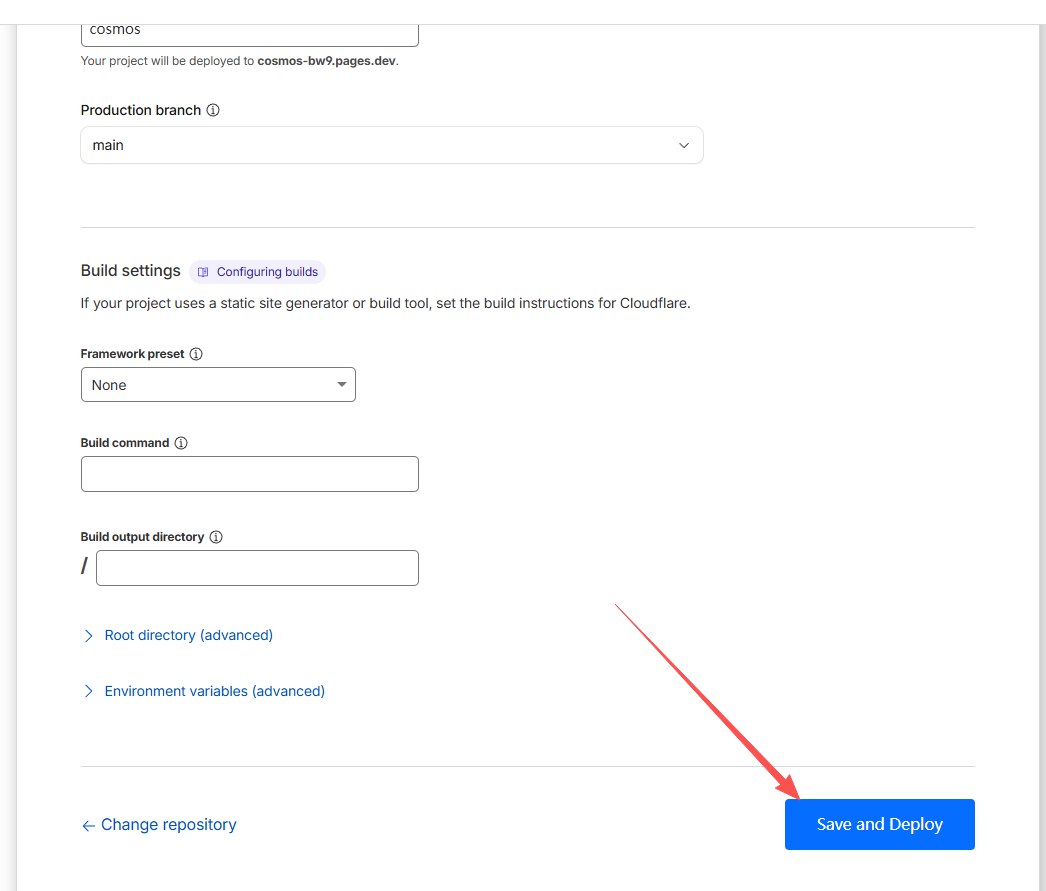1046x891 pixels.
Task: Expand the Environment variables chevron arrow
Action: pos(89,692)
